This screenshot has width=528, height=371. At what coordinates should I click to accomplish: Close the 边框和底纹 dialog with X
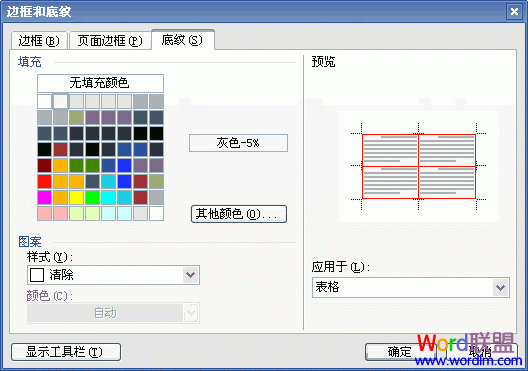[x=514, y=11]
